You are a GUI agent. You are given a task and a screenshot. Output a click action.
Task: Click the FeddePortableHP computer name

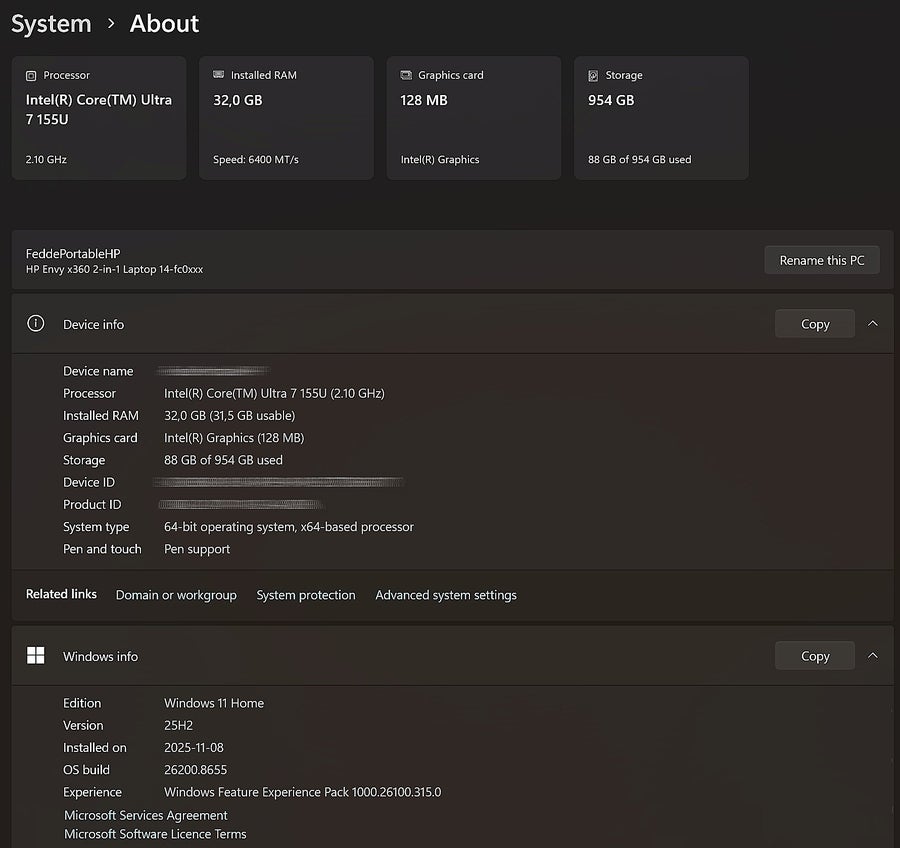73,254
